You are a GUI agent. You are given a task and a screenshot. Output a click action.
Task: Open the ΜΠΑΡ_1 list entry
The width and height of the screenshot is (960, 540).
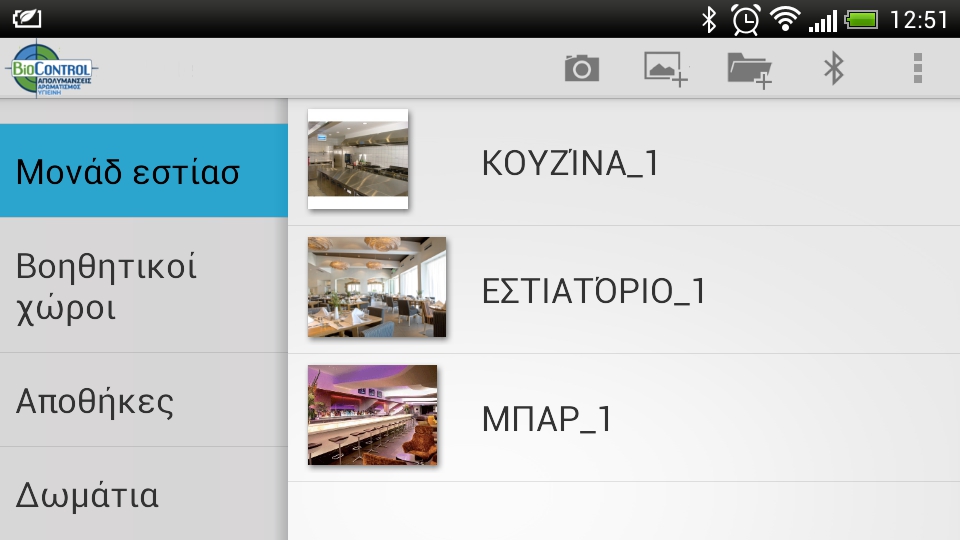[624, 418]
